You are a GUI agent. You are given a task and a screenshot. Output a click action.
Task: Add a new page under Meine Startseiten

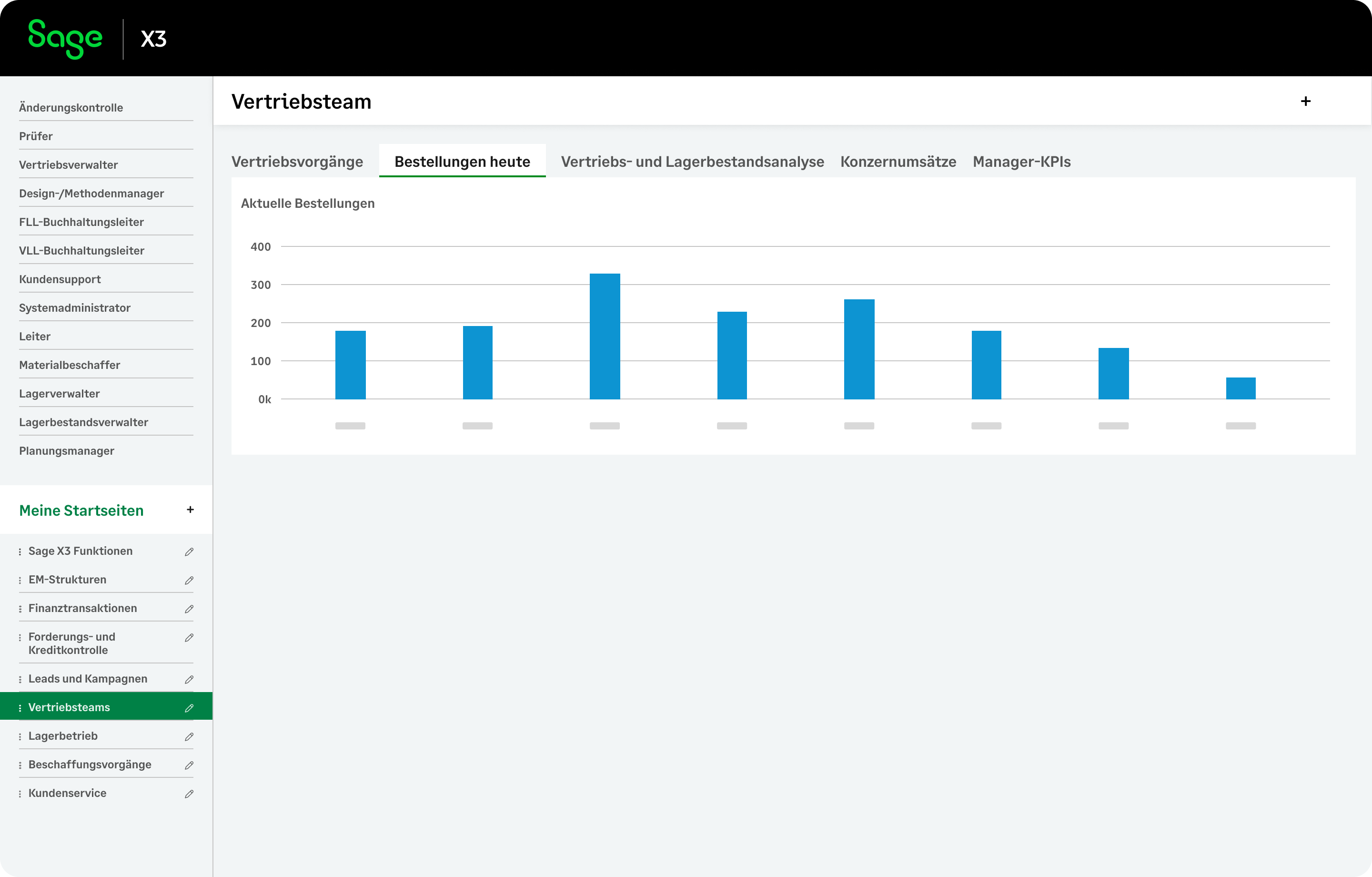point(190,510)
